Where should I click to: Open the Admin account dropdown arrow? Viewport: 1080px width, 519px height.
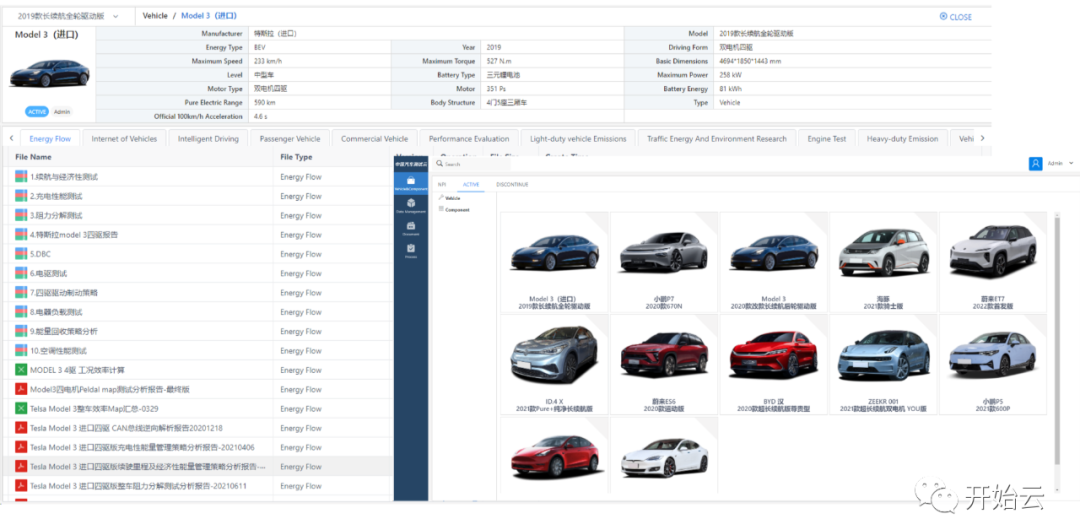tap(1071, 163)
